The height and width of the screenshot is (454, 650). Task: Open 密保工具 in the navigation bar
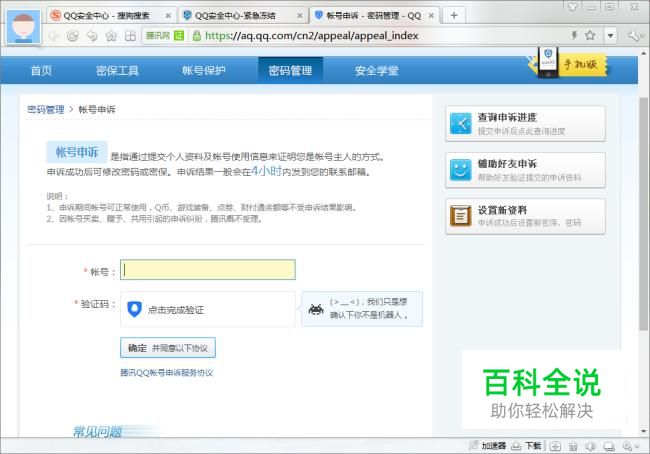[x=117, y=70]
